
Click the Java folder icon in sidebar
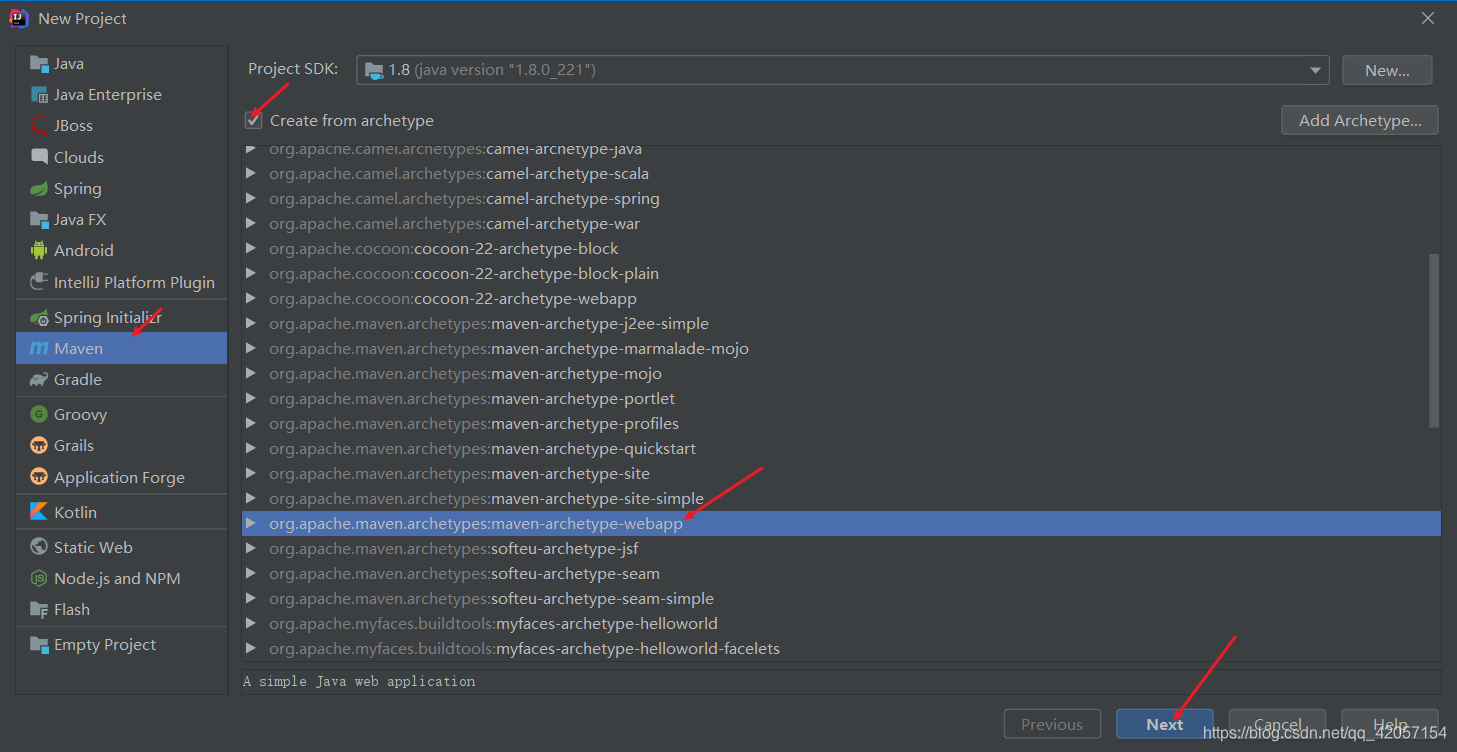tap(39, 64)
